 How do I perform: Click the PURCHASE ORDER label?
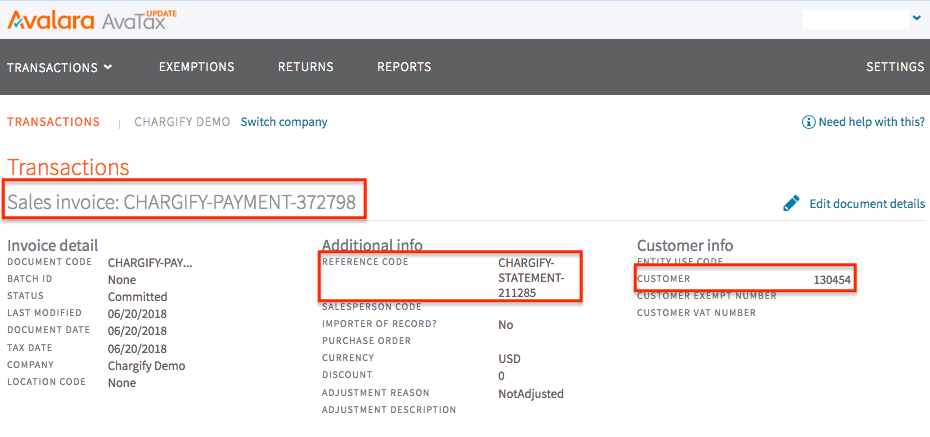click(367, 341)
